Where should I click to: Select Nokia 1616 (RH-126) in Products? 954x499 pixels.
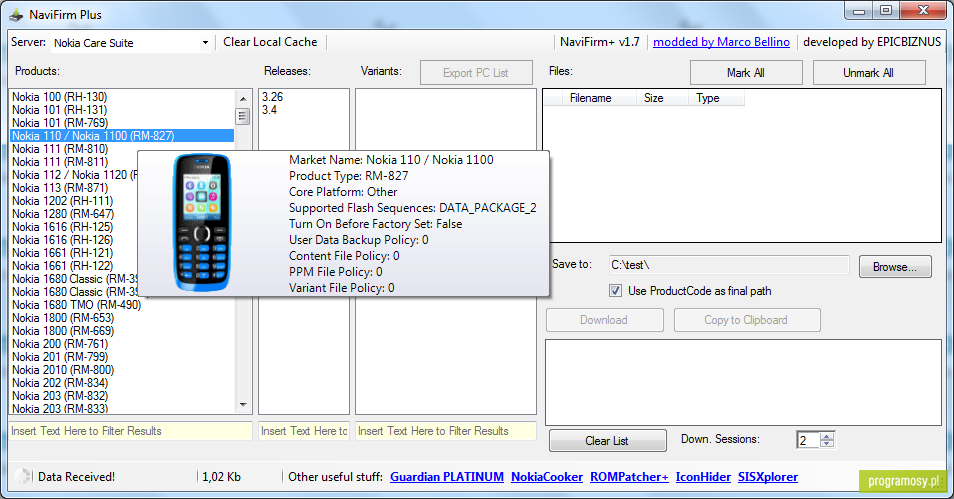coord(62,240)
